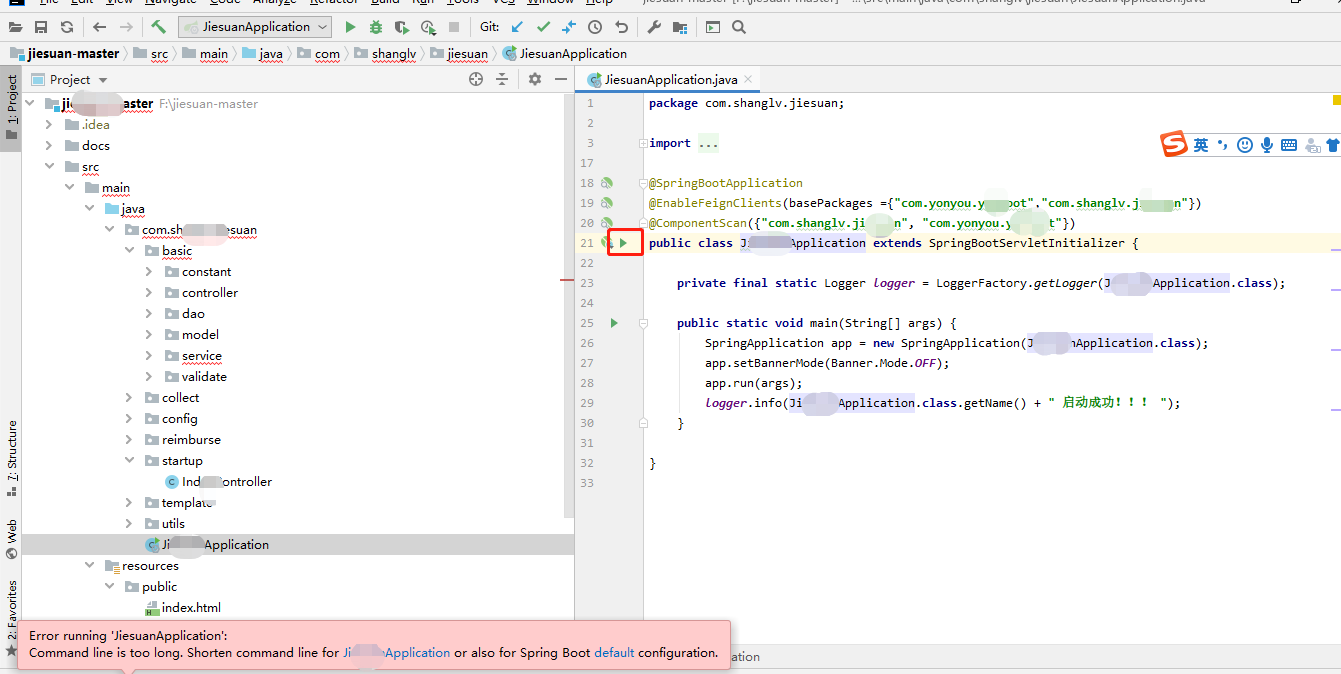Run JiesuanApplication with the green Run arrow
The width and height of the screenshot is (1341, 674).
coord(350,27)
